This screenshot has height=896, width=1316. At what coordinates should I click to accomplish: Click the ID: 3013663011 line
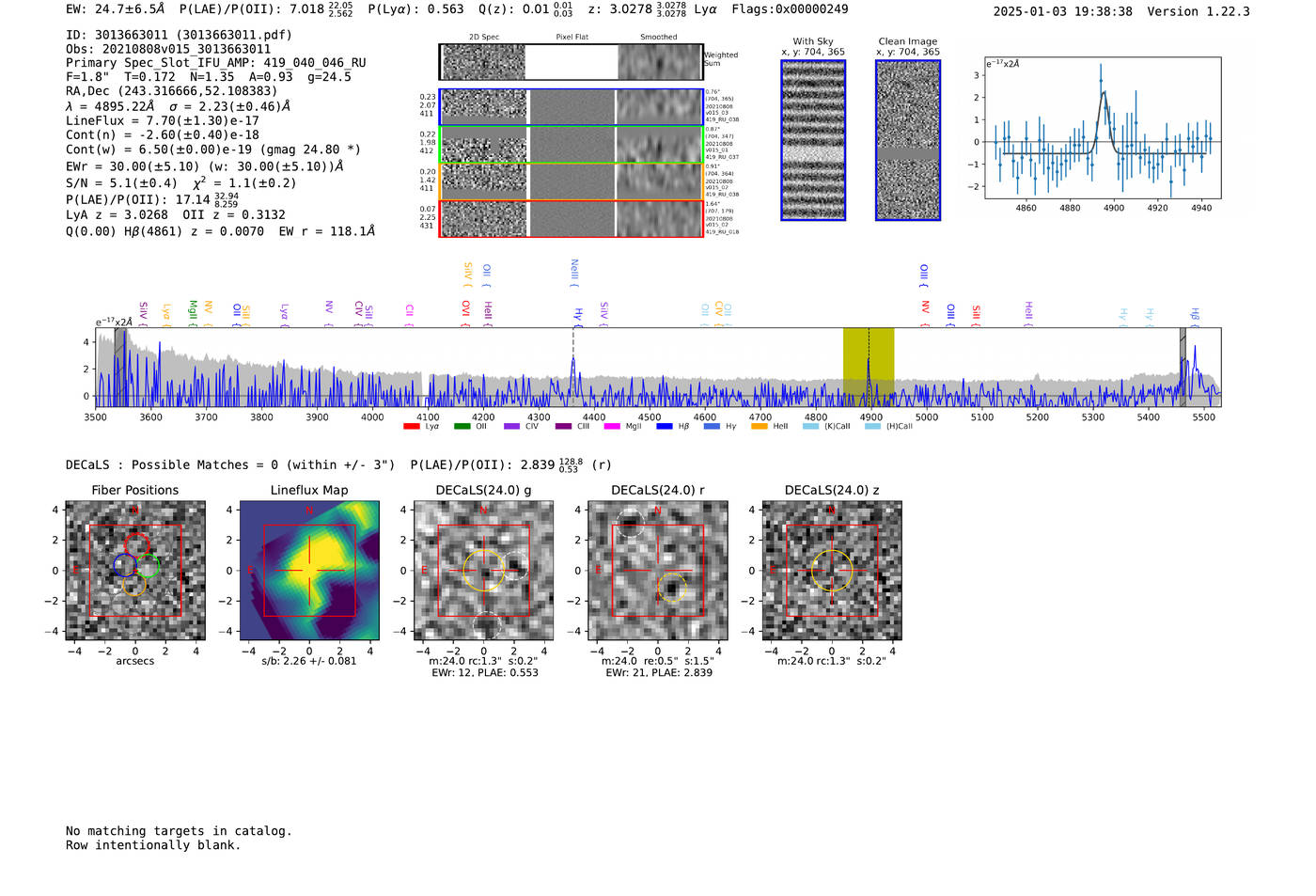click(179, 35)
